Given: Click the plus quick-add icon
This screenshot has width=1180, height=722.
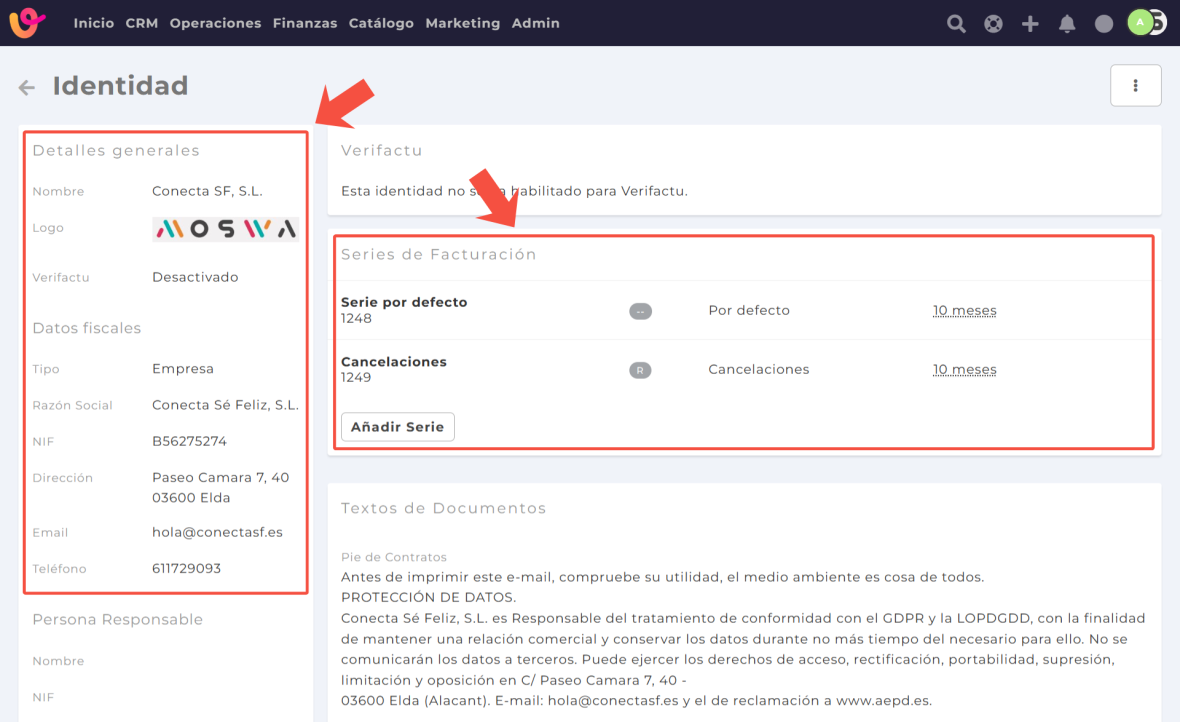Looking at the screenshot, I should point(1030,24).
